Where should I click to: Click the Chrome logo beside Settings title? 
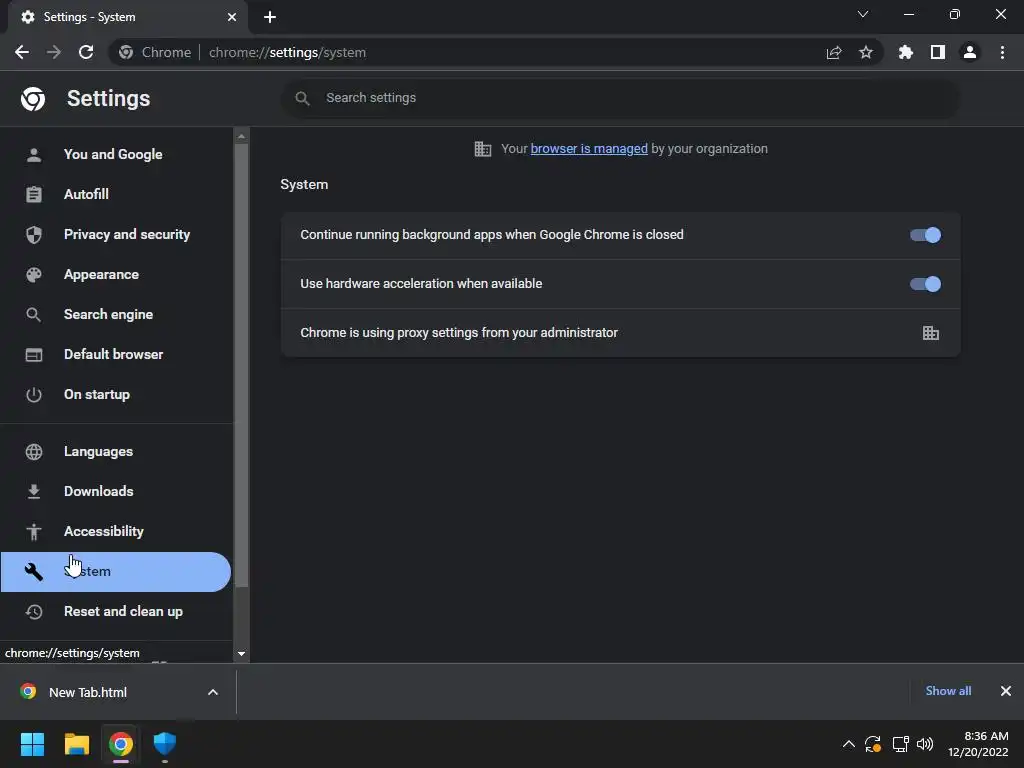click(x=33, y=99)
